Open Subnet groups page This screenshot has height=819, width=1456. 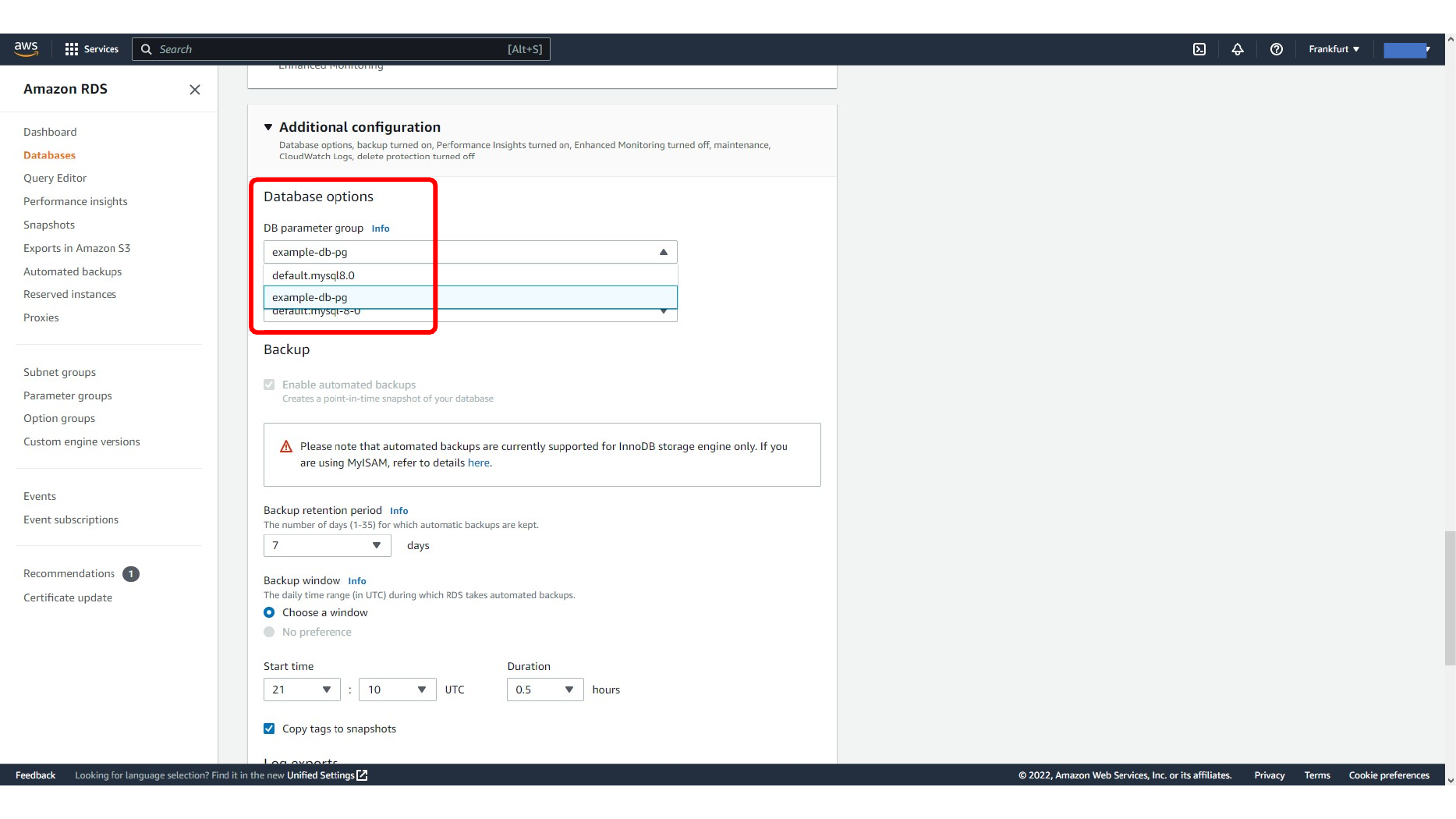[60, 372]
